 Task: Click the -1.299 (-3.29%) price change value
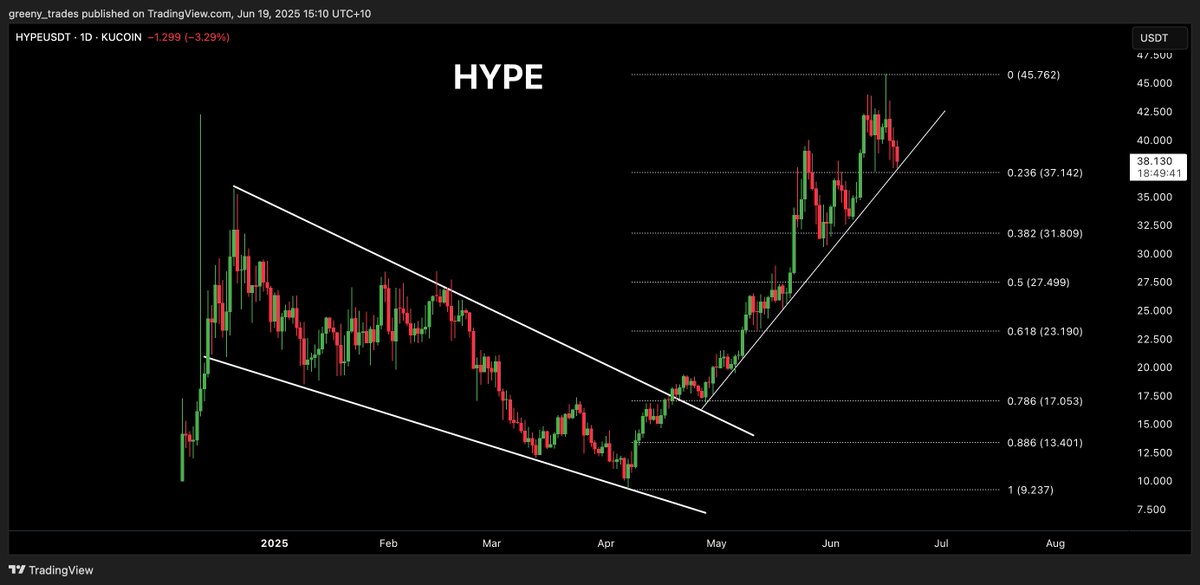tap(190, 37)
